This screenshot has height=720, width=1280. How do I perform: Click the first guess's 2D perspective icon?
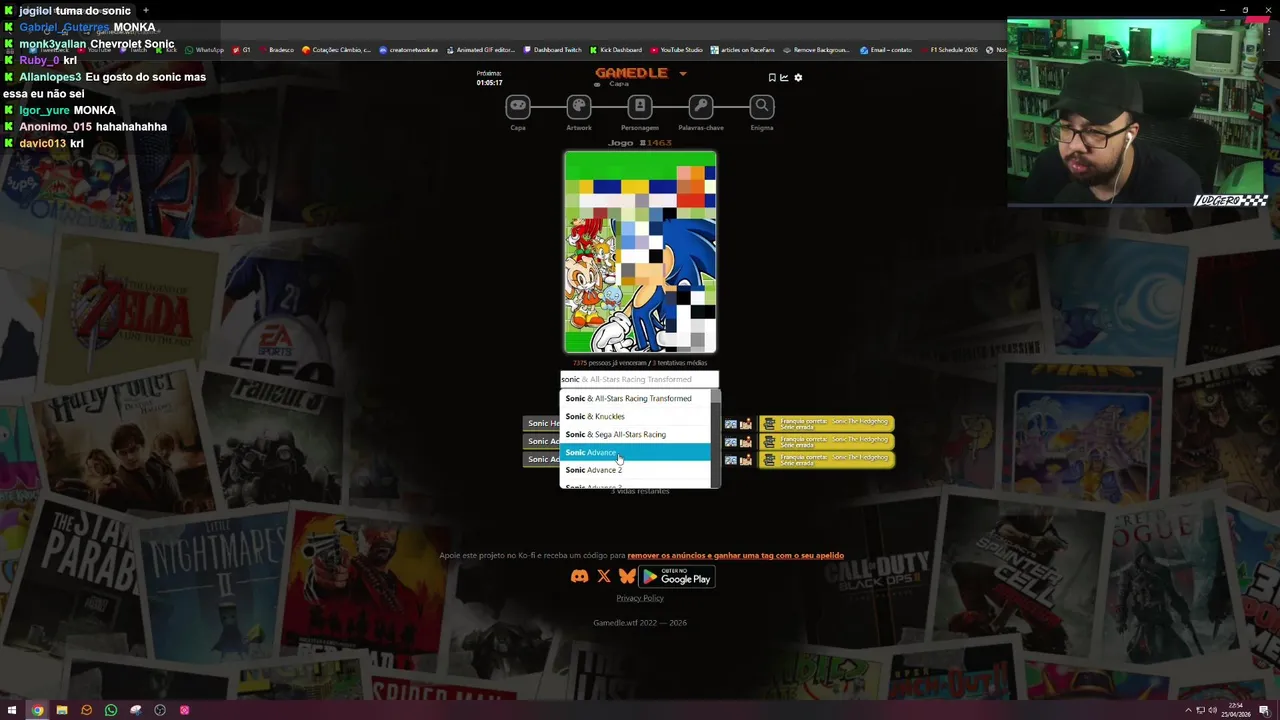(731, 424)
